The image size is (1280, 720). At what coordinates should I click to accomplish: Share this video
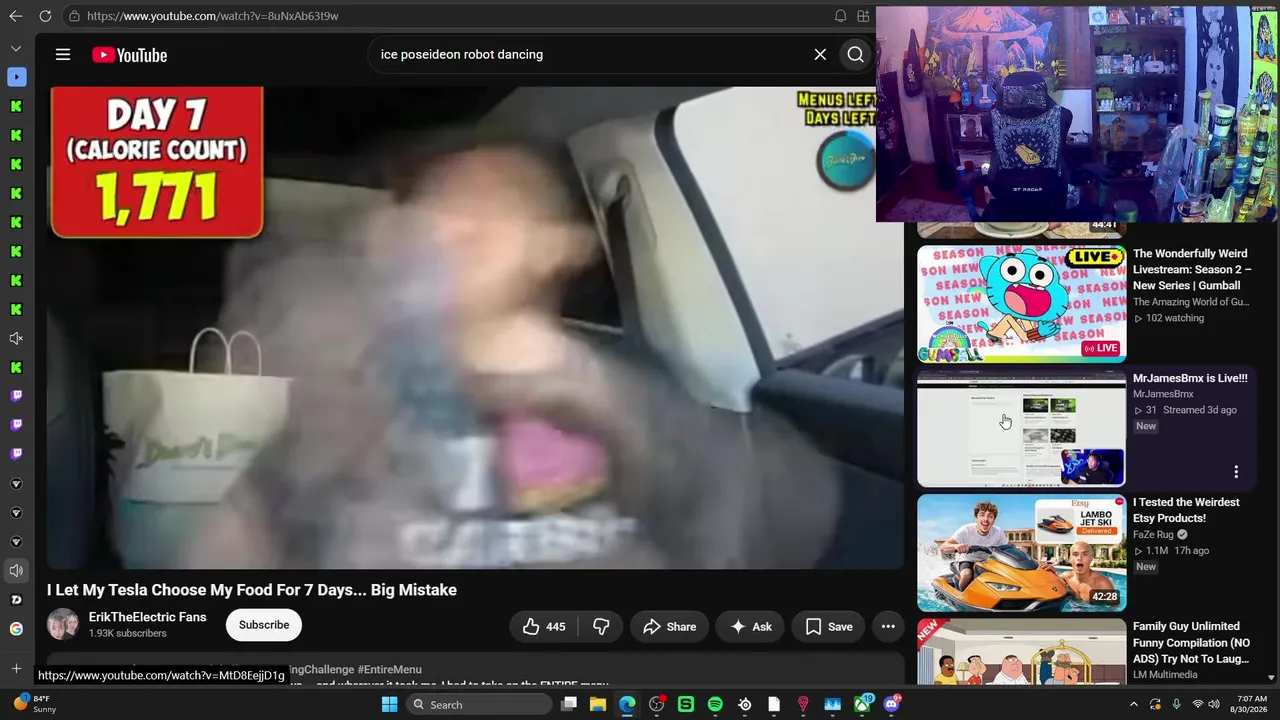[x=669, y=627]
